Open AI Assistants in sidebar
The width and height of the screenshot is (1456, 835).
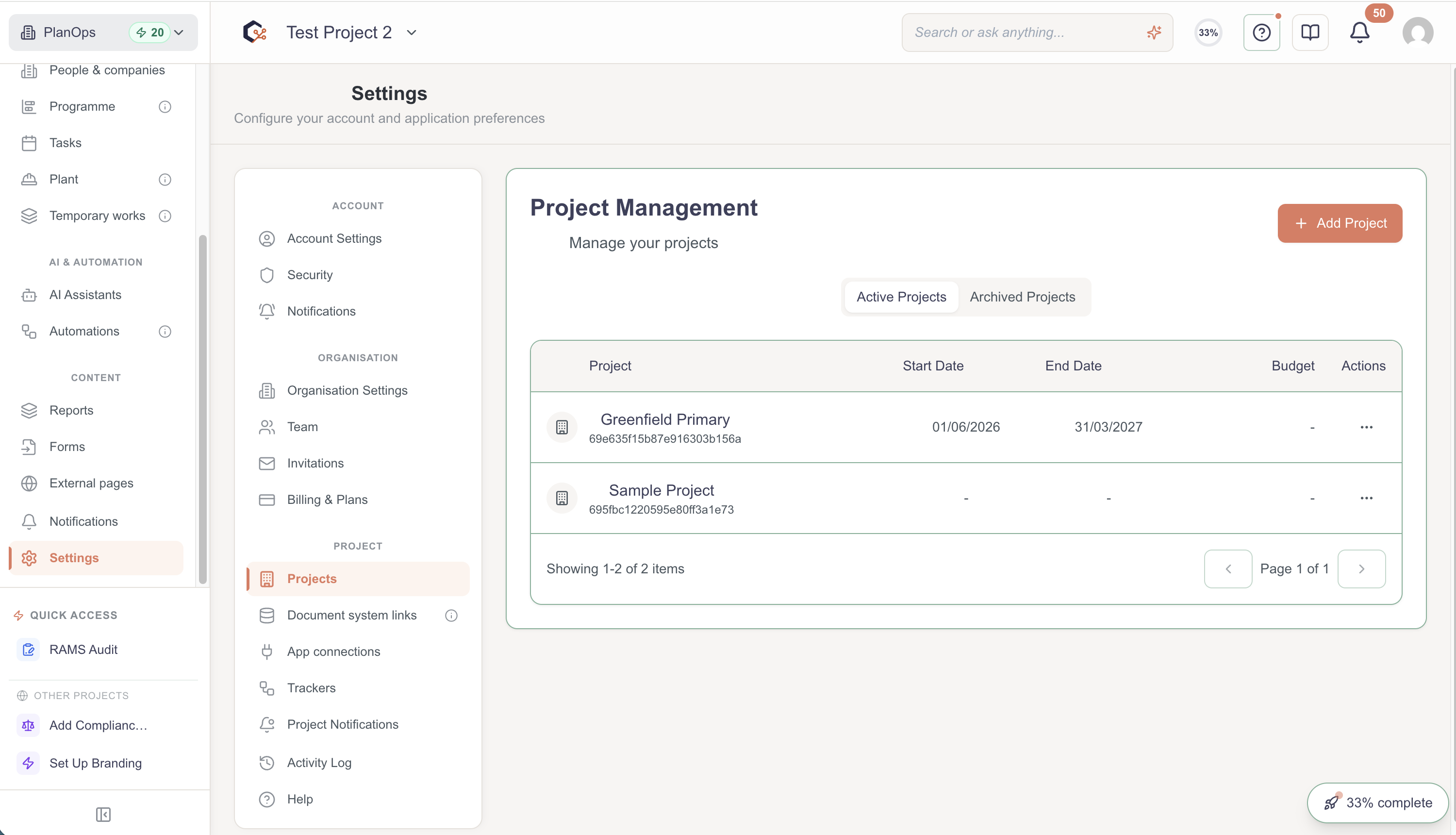coord(96,295)
